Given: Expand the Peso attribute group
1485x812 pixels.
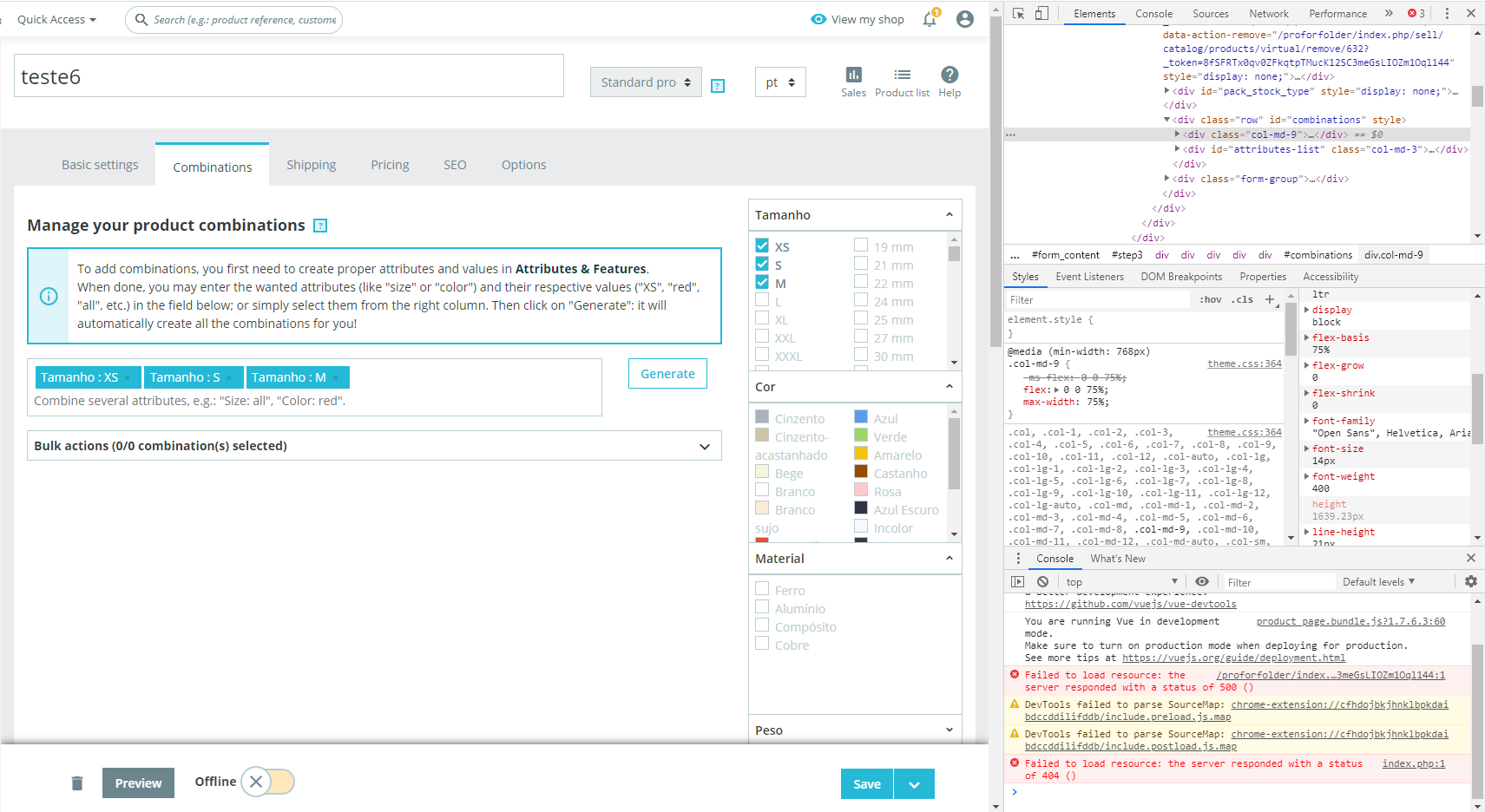Looking at the screenshot, I should pyautogui.click(x=949, y=730).
